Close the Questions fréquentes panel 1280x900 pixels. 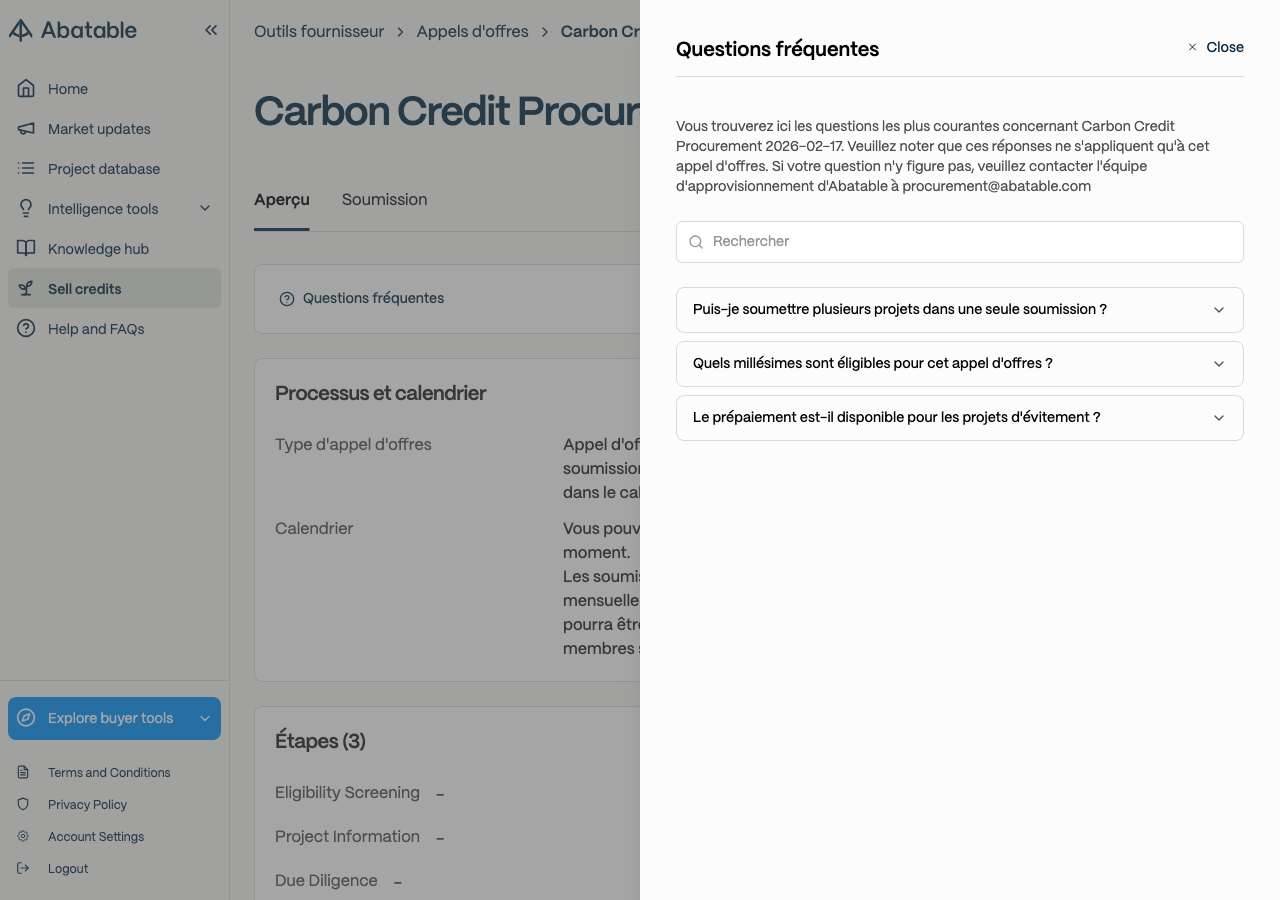point(1215,47)
